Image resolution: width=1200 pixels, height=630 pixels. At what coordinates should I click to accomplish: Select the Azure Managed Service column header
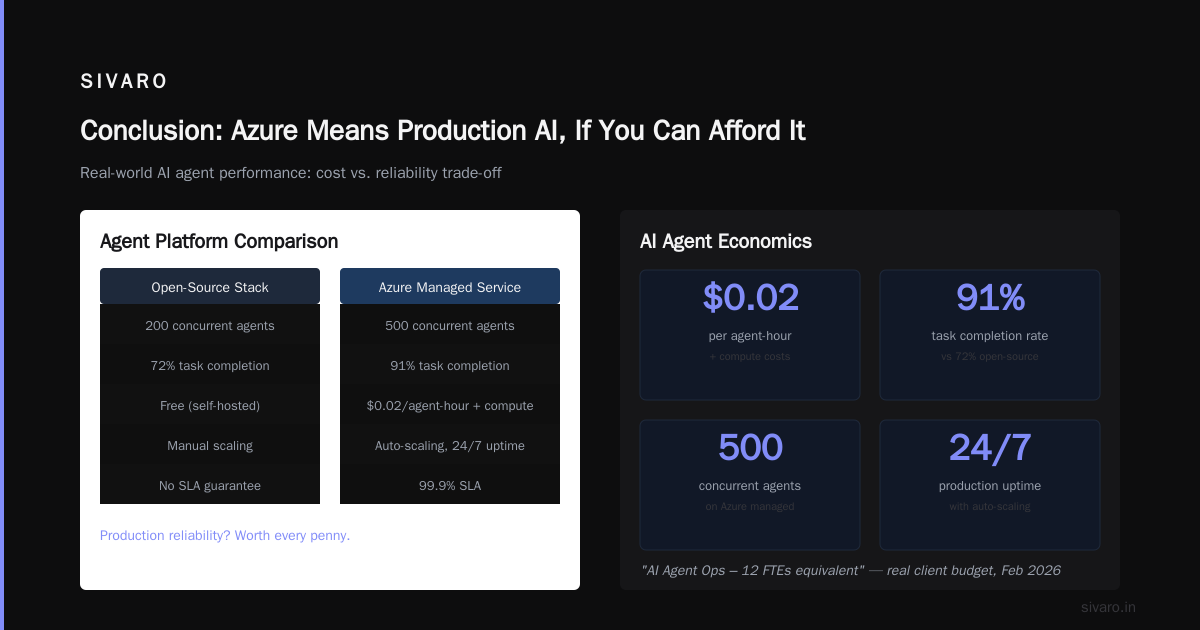pyautogui.click(x=450, y=287)
